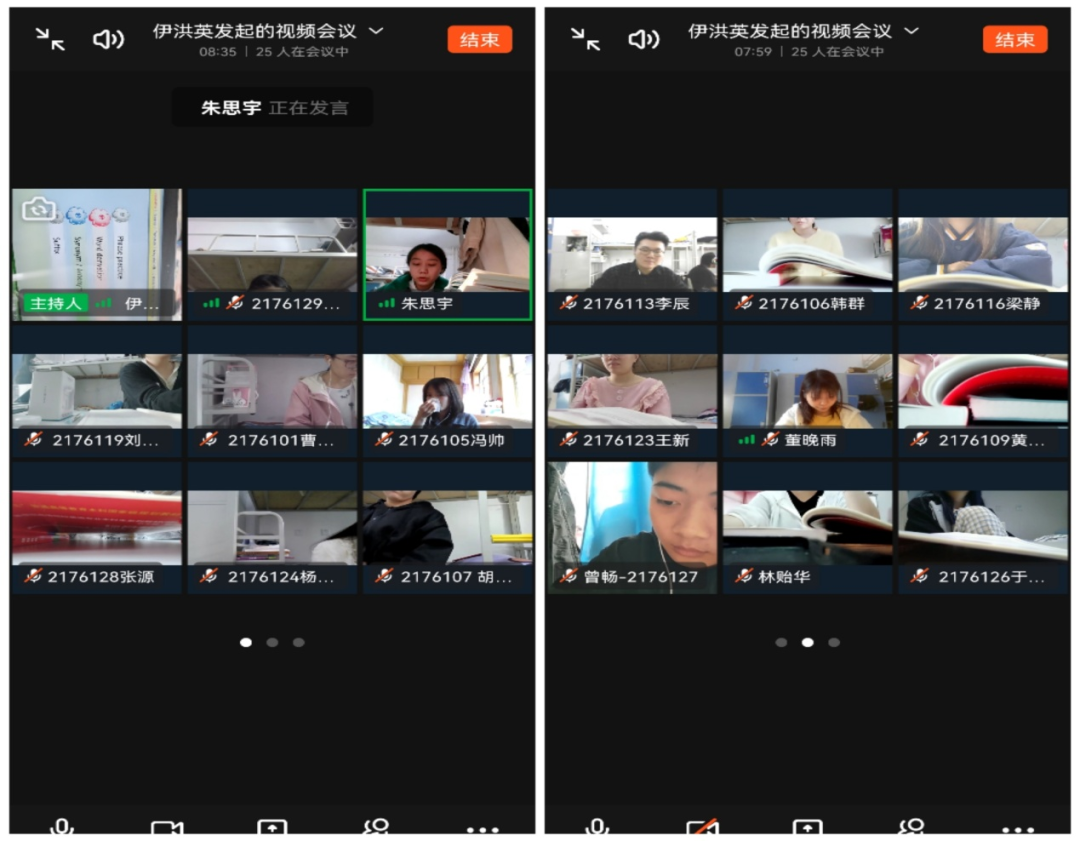Open more options in right screen toolbar
The height and width of the screenshot is (841, 1080).
[1018, 829]
